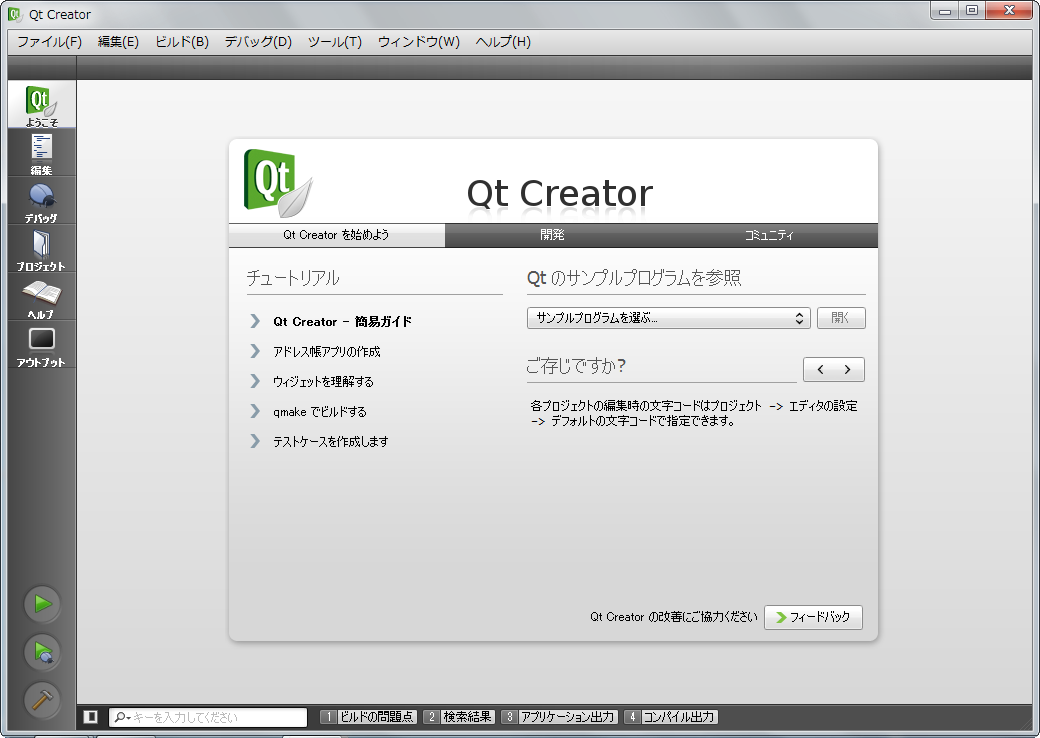Toggle the コンパイル出力 output pane
Screen dimensions: 1040x738
[x=670, y=717]
